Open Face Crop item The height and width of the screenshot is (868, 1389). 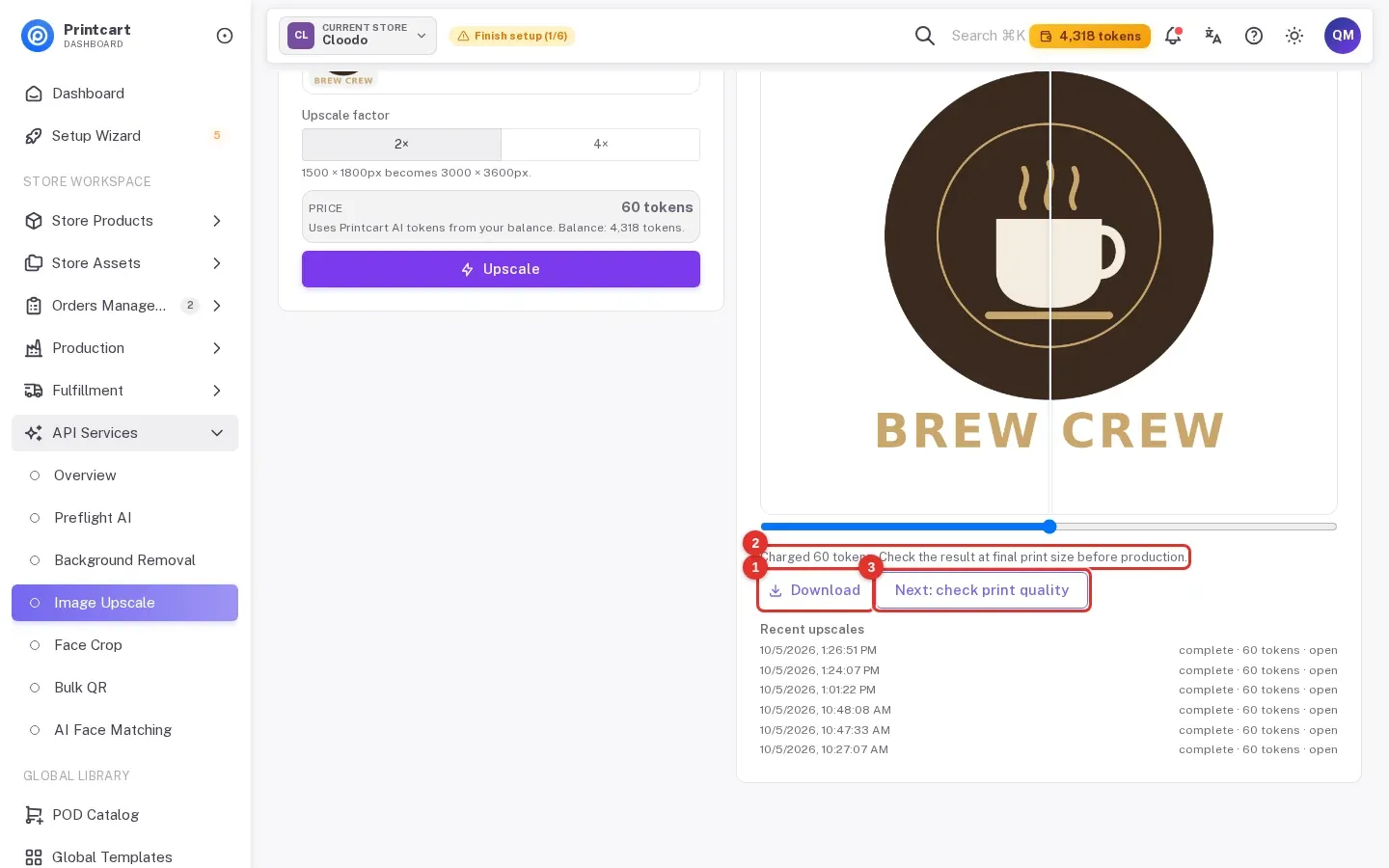[x=125, y=645]
